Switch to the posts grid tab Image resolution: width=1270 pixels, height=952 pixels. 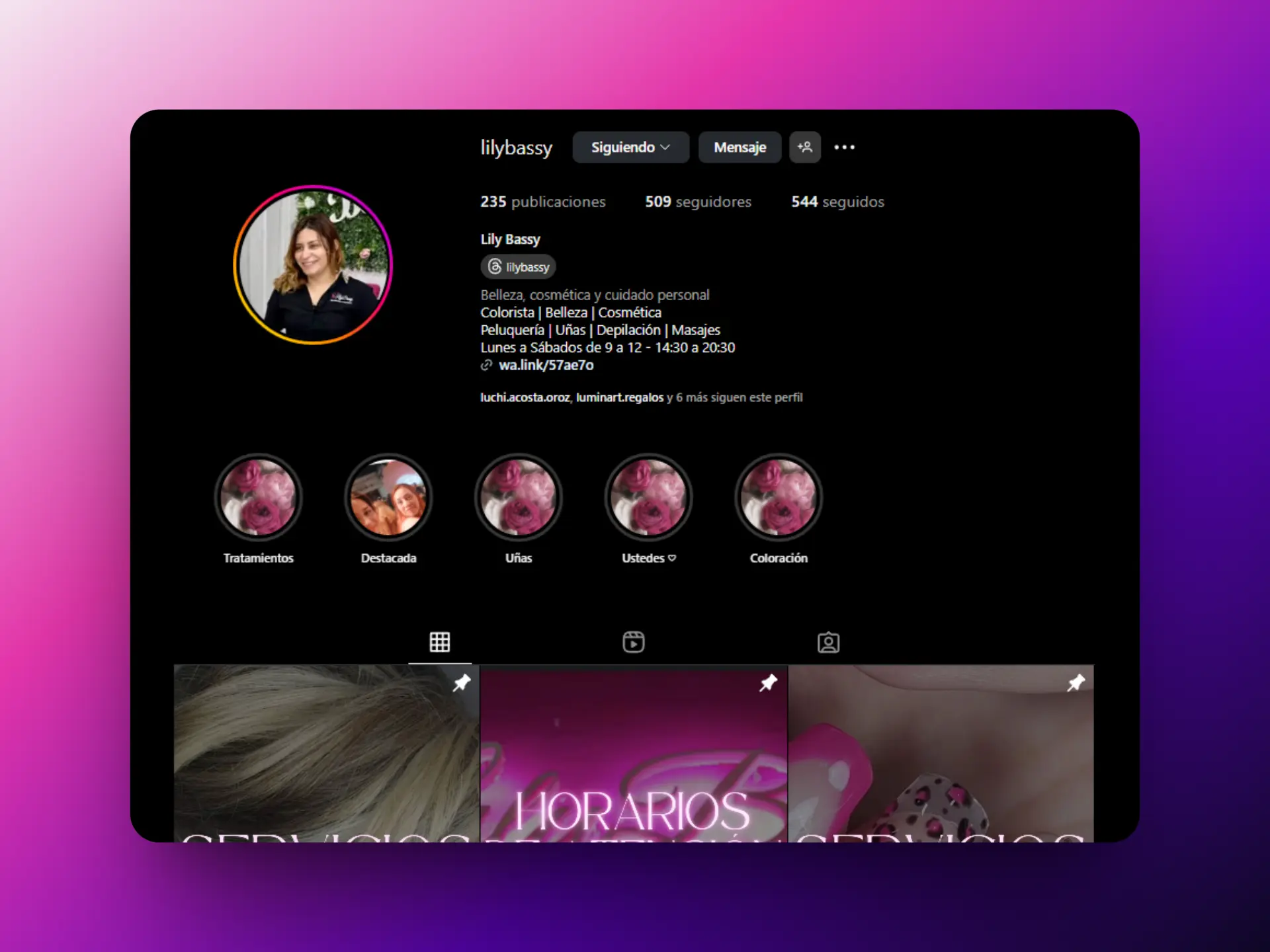pos(439,642)
